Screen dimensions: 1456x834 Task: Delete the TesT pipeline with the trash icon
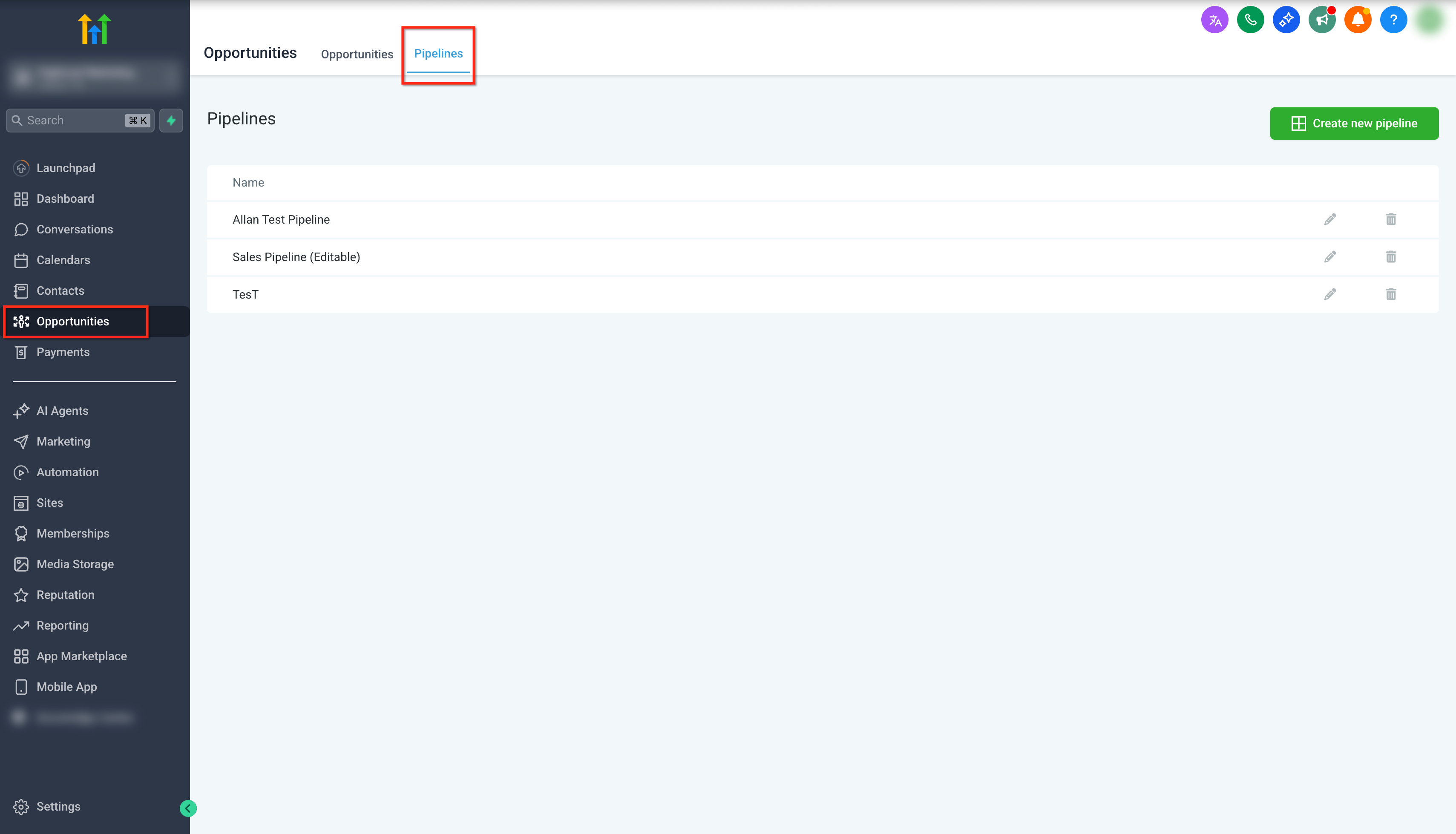click(1391, 294)
